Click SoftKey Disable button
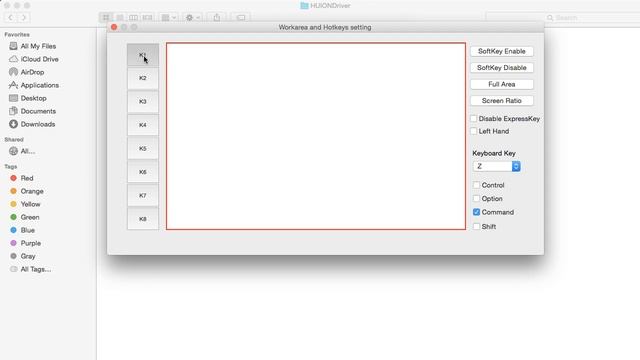 point(502,68)
